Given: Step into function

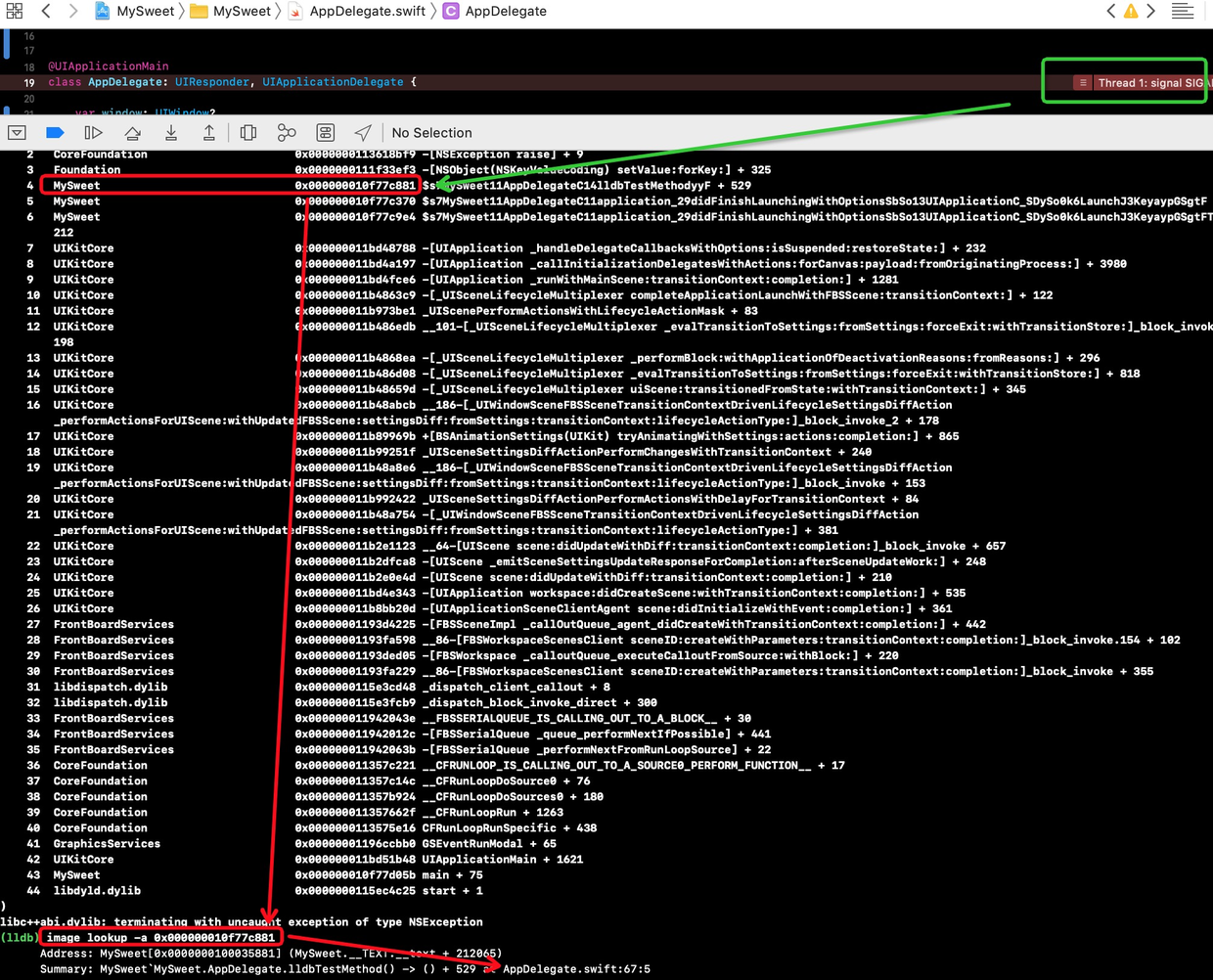Looking at the screenshot, I should tap(170, 132).
